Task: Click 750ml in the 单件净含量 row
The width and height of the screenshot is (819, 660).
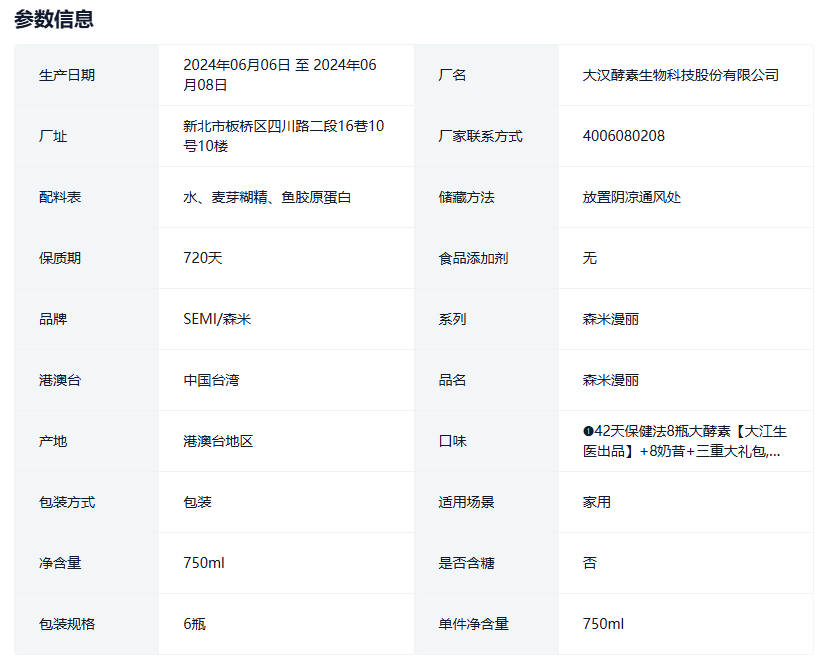Action: (x=603, y=624)
